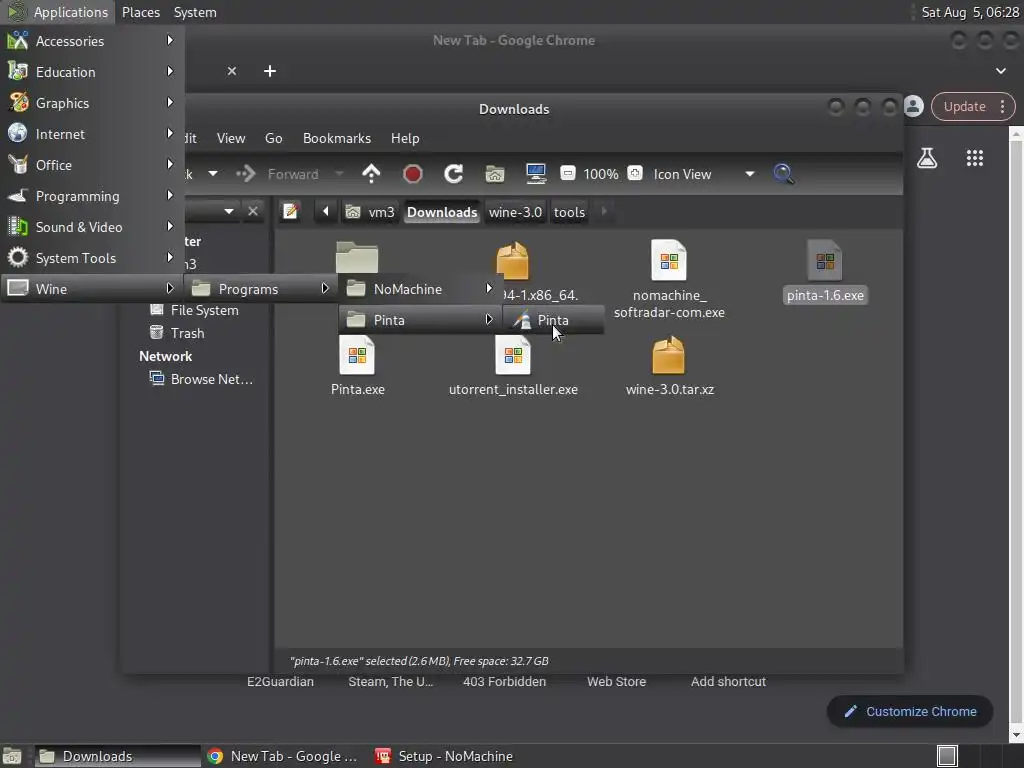Image resolution: width=1024 pixels, height=768 pixels.
Task: Open the file manager Help menu
Action: point(405,138)
